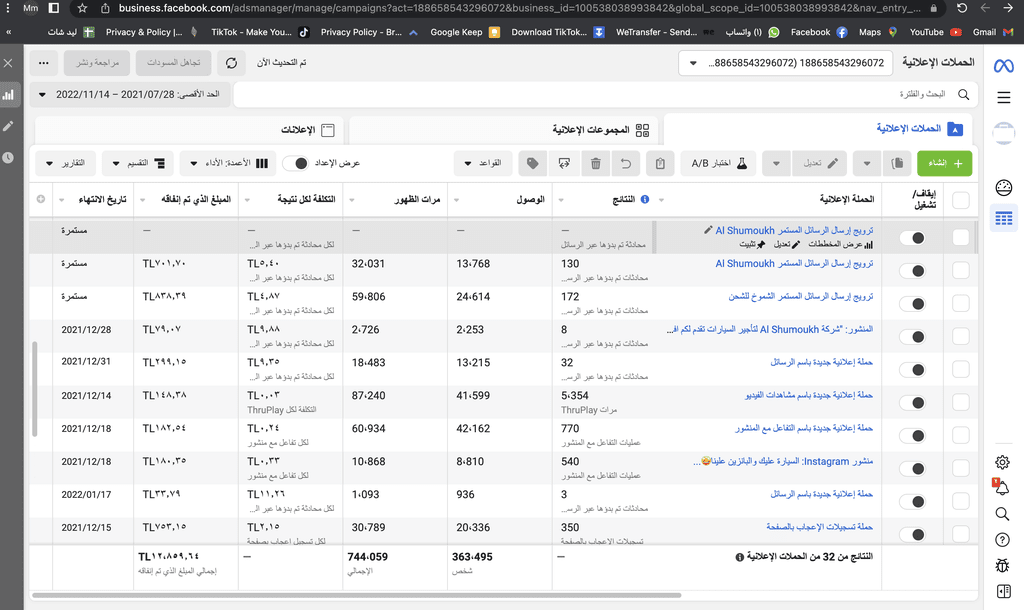Open the edit pencil in left panel

coord(8,126)
